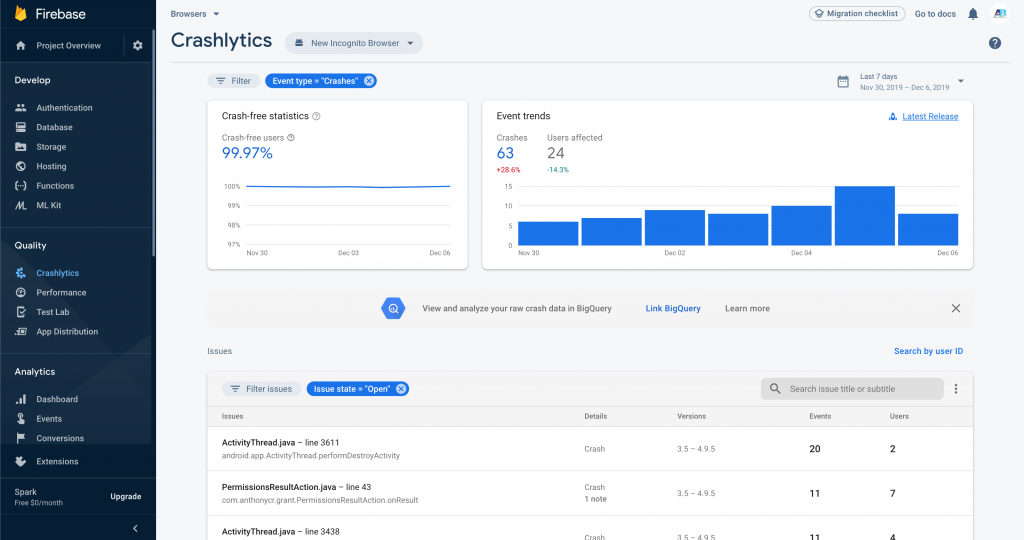This screenshot has width=1024, height=540.
Task: Click the Test Lab checklist icon
Action: click(21, 312)
